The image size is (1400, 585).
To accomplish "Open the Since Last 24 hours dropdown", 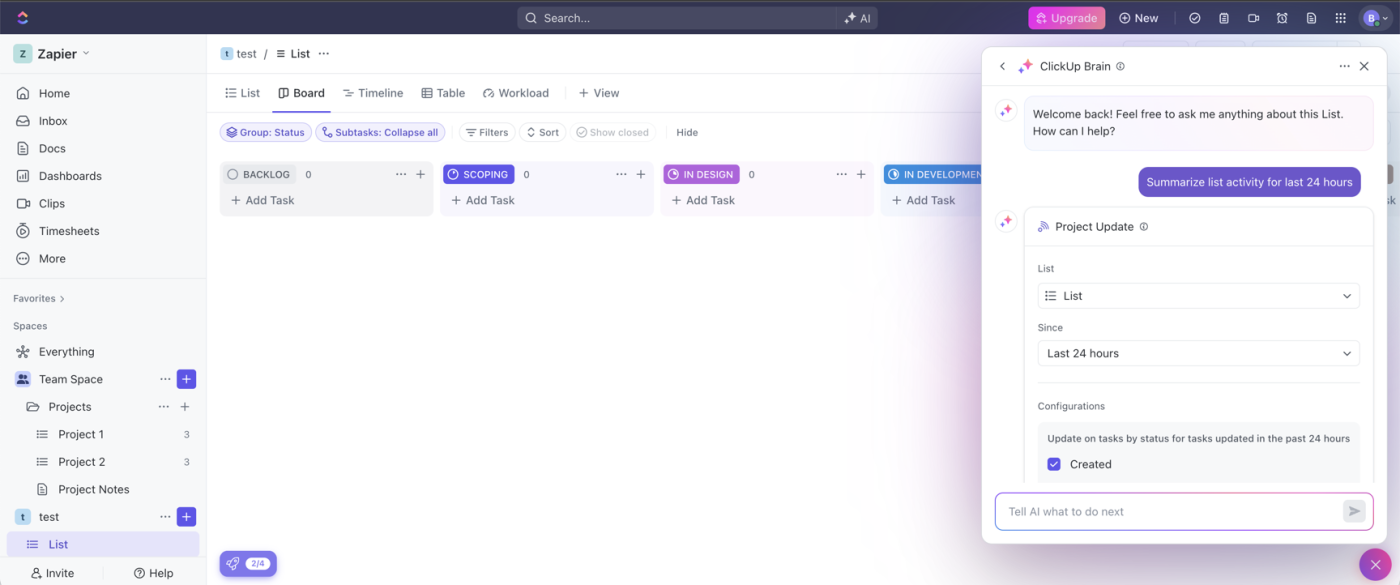I will coord(1198,353).
